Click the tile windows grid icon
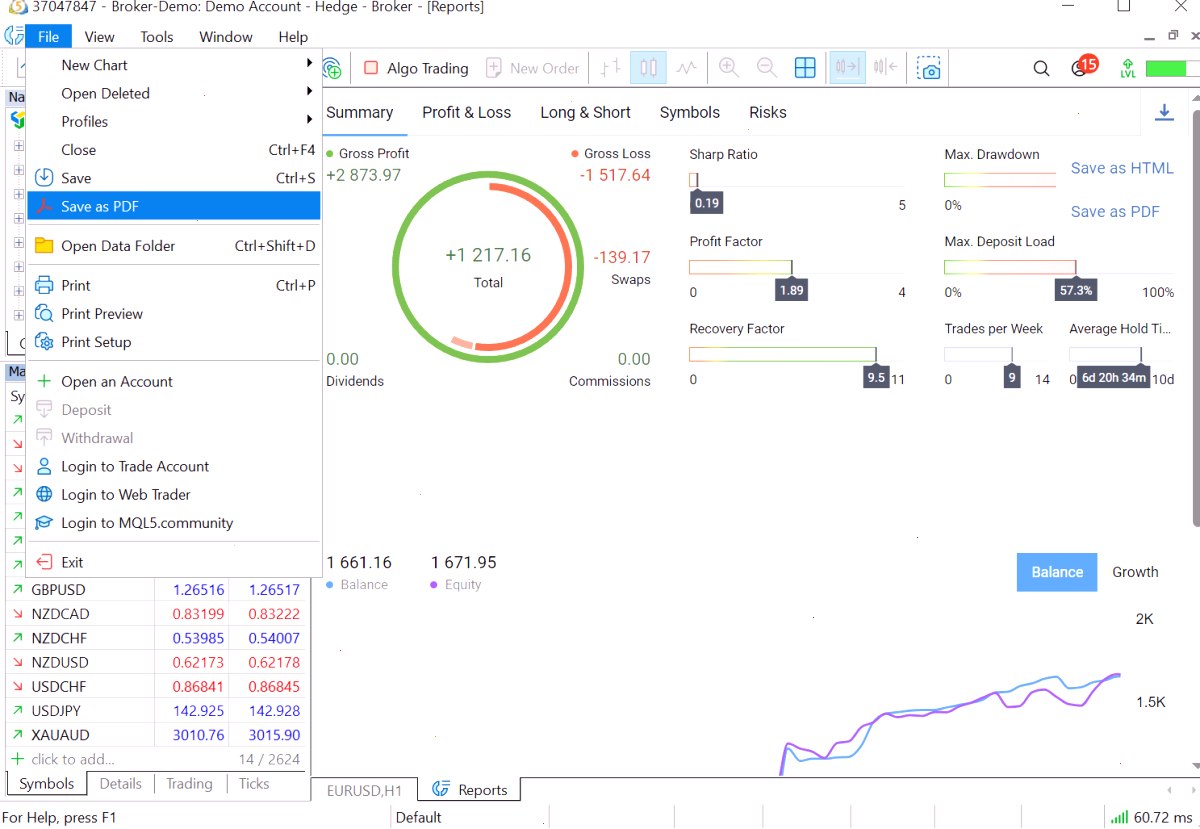 tap(805, 68)
